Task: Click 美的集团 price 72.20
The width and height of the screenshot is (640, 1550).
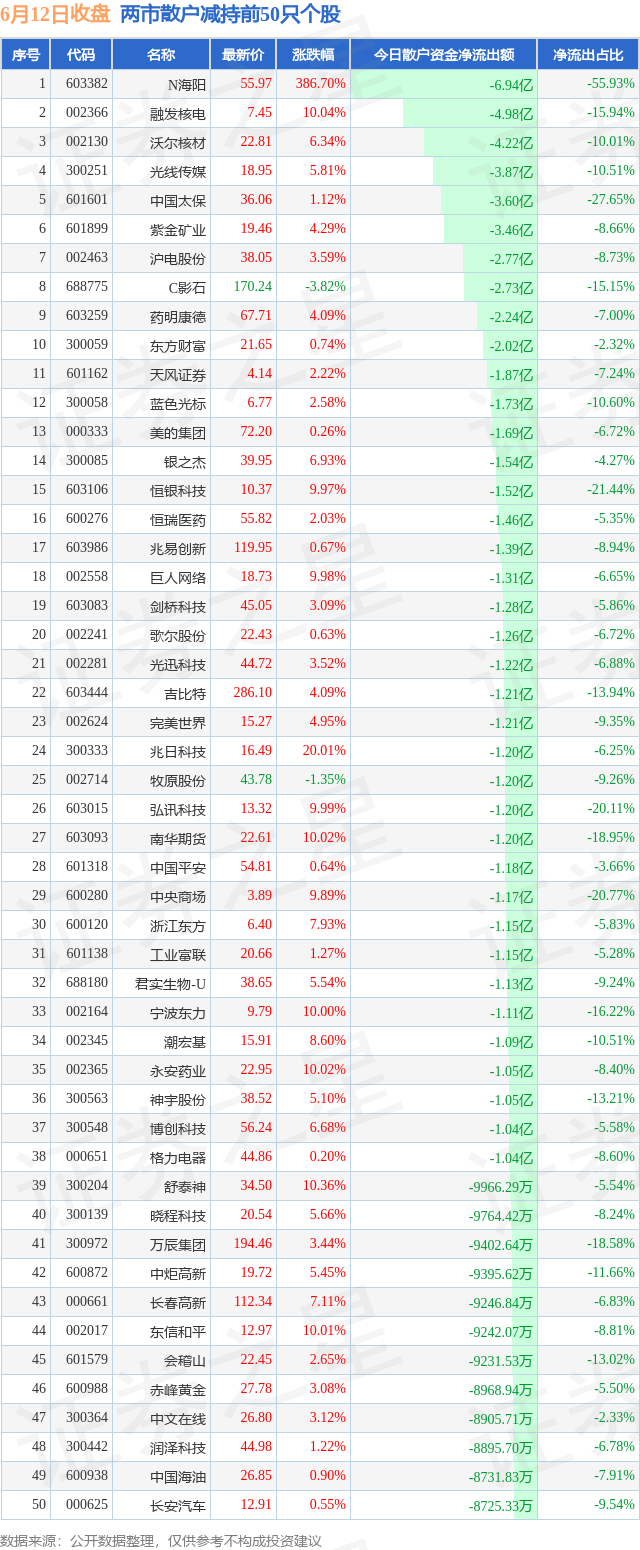Action: pyautogui.click(x=255, y=432)
